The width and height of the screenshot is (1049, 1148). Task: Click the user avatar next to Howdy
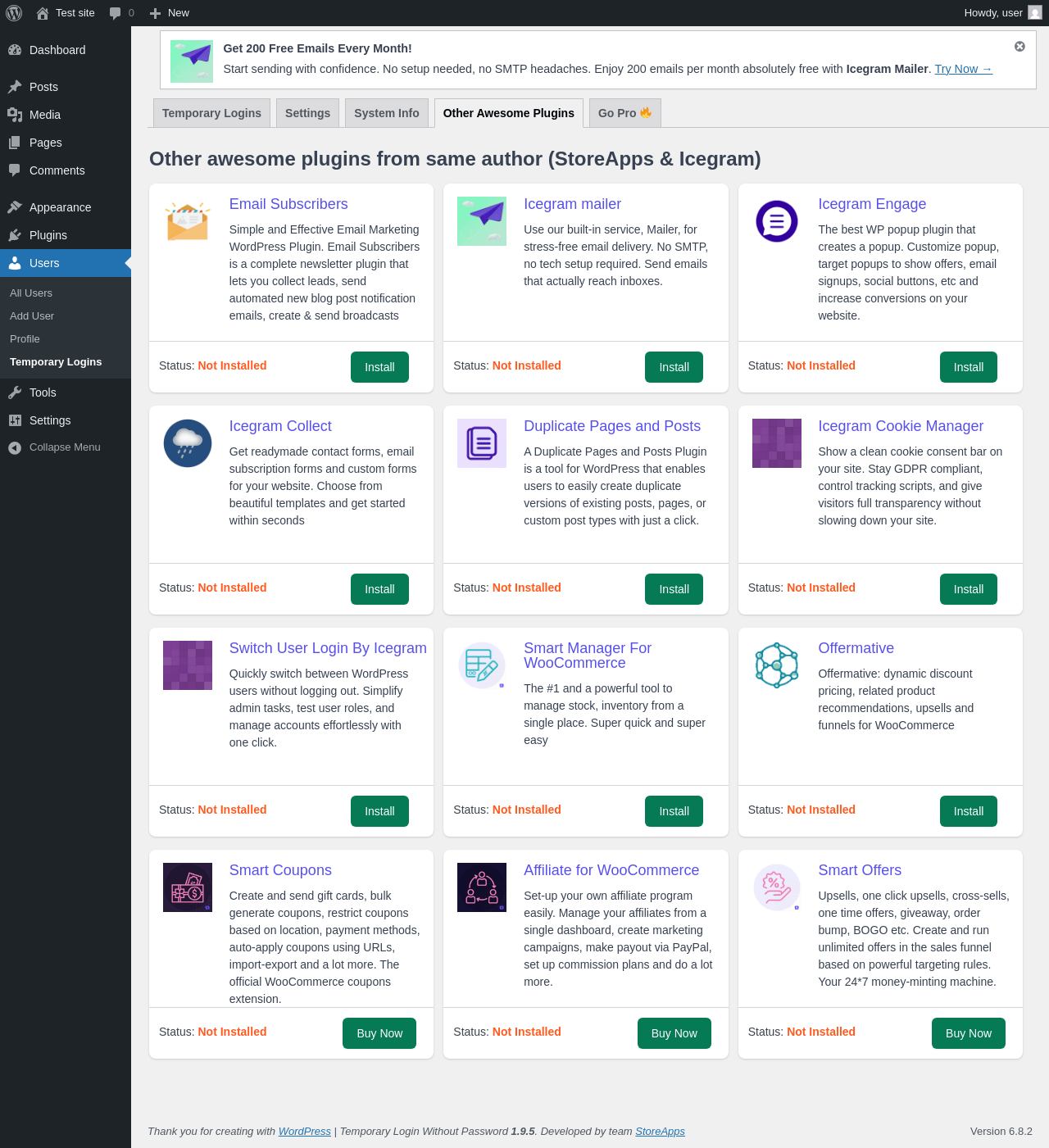(x=1035, y=13)
